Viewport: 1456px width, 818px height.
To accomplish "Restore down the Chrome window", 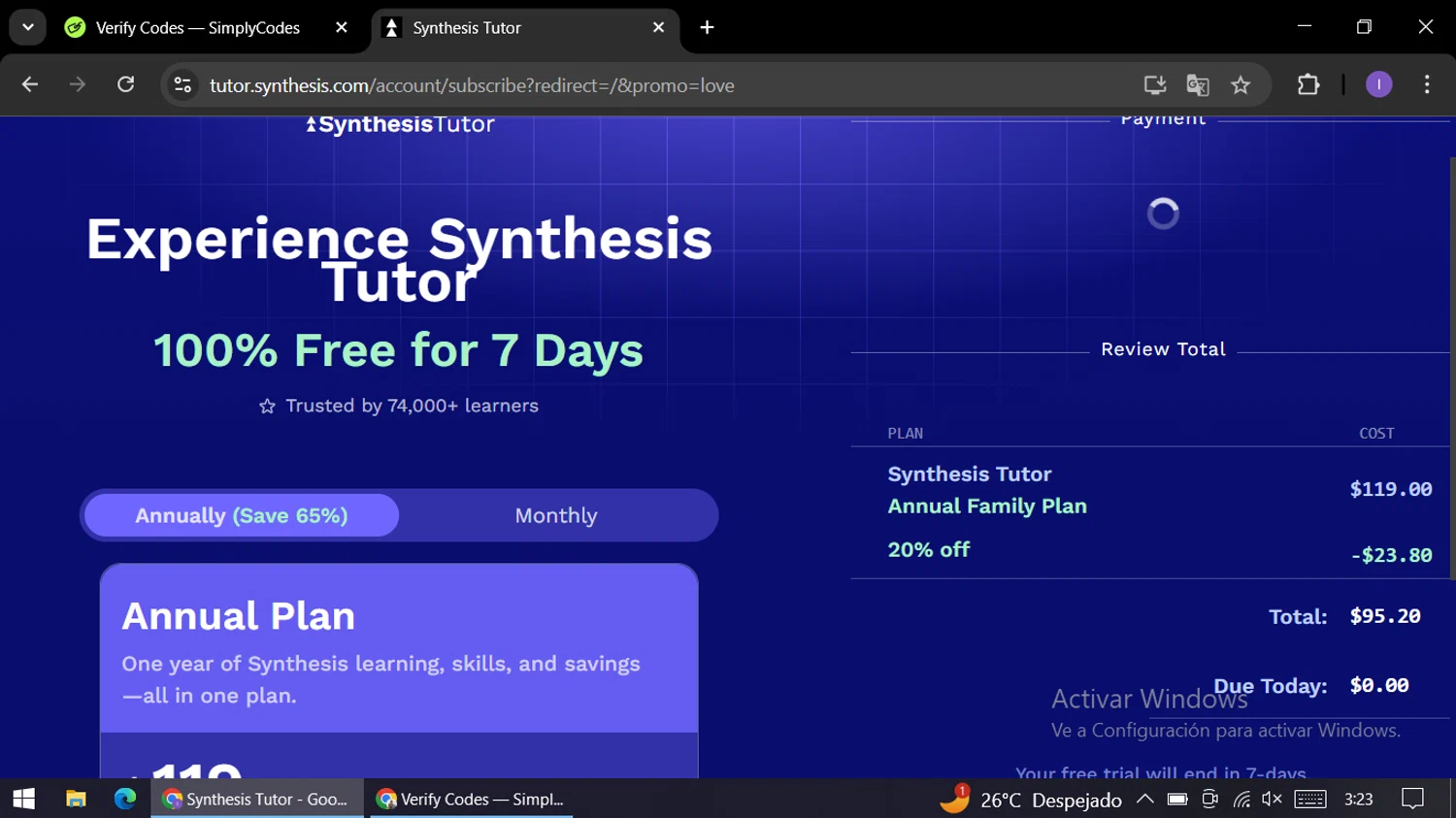I will coord(1364,27).
